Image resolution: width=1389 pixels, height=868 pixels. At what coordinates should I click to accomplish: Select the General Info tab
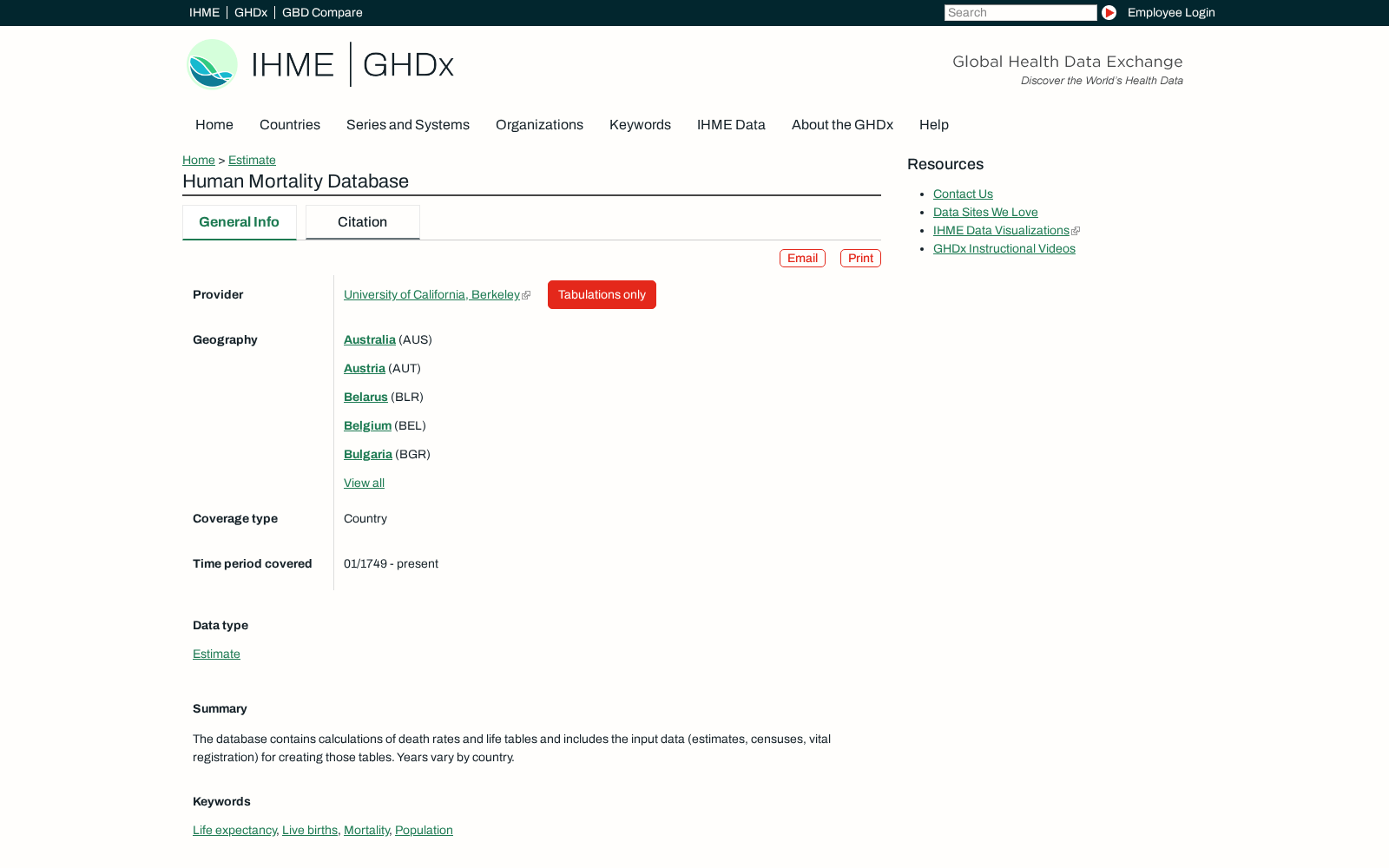click(239, 222)
